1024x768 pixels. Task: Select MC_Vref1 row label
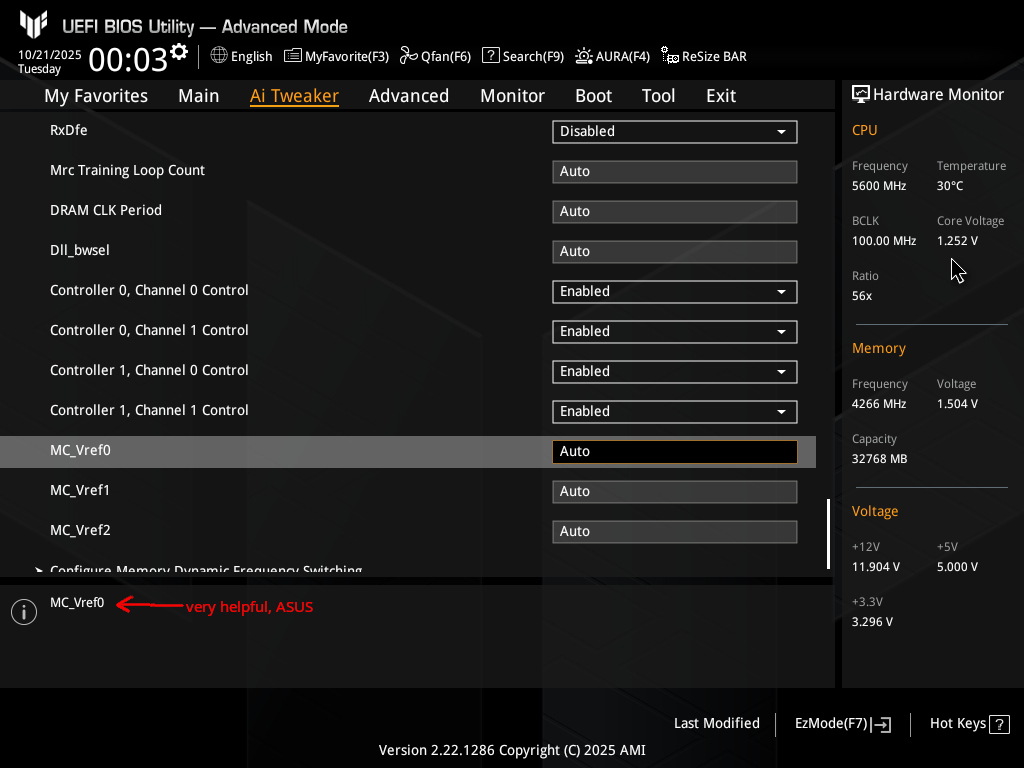pyautogui.click(x=80, y=490)
